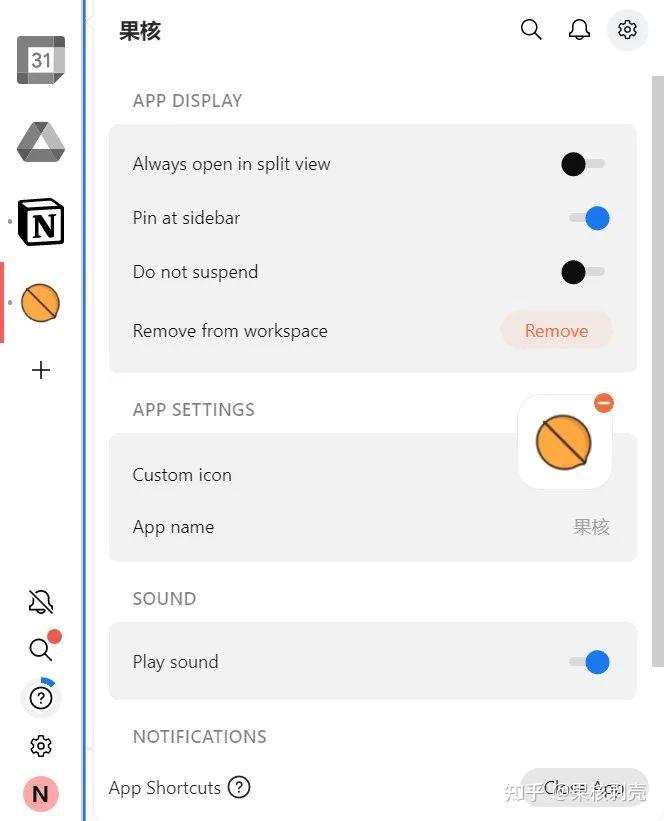Select the orange 果核 app icon in sidebar
The height and width of the screenshot is (821, 664).
pos(40,303)
